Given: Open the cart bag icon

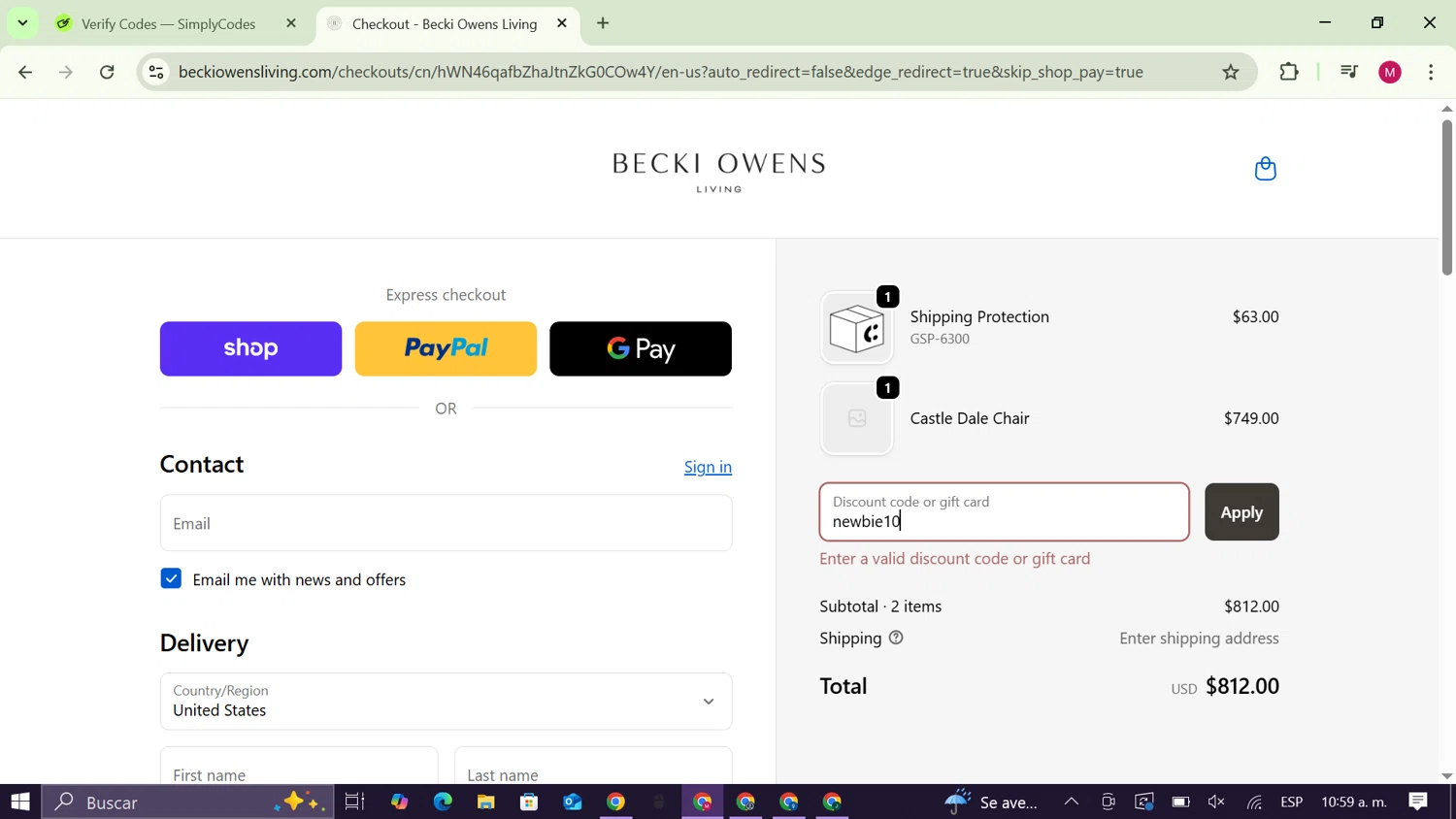Looking at the screenshot, I should click(1265, 169).
